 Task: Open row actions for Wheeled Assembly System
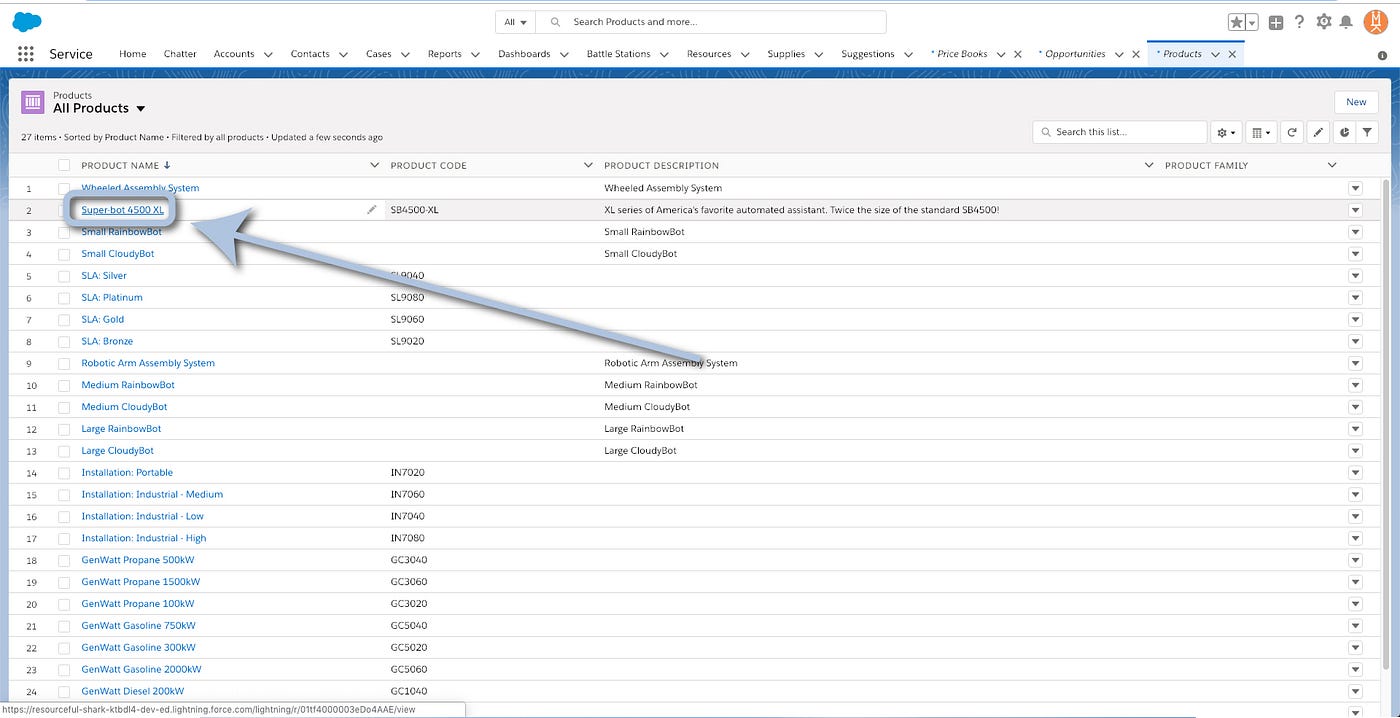[1356, 188]
